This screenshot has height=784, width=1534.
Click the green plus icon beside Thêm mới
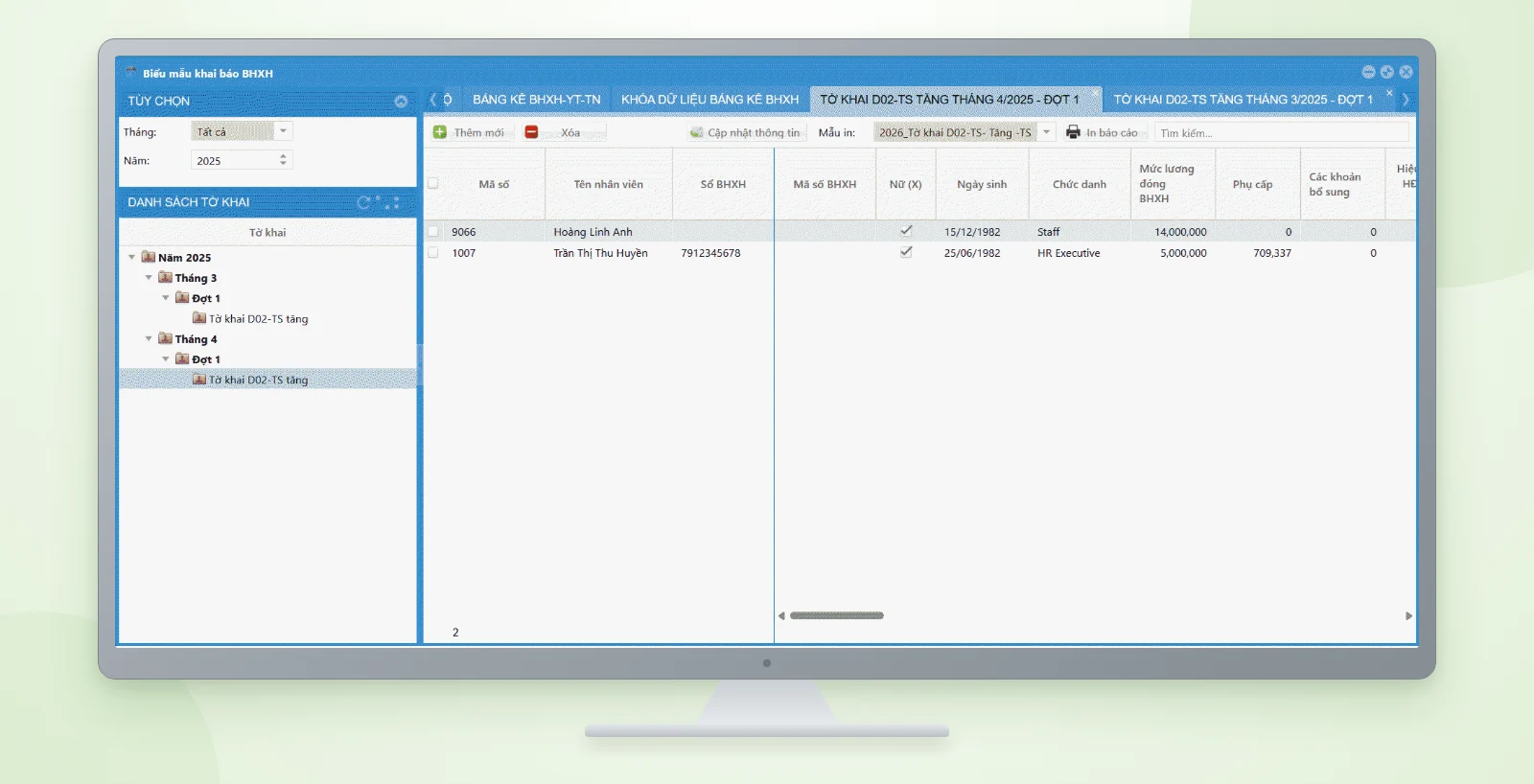point(440,132)
